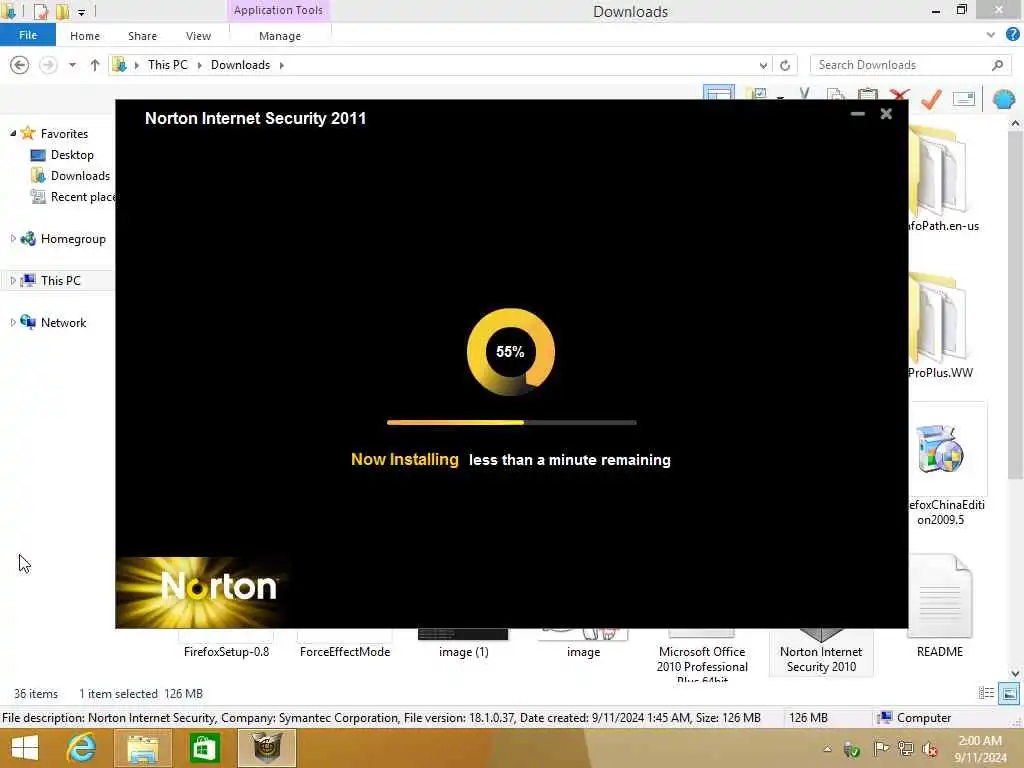Click the Downloads breadcrumb segment
Screen dimensions: 1024x768
(240, 65)
